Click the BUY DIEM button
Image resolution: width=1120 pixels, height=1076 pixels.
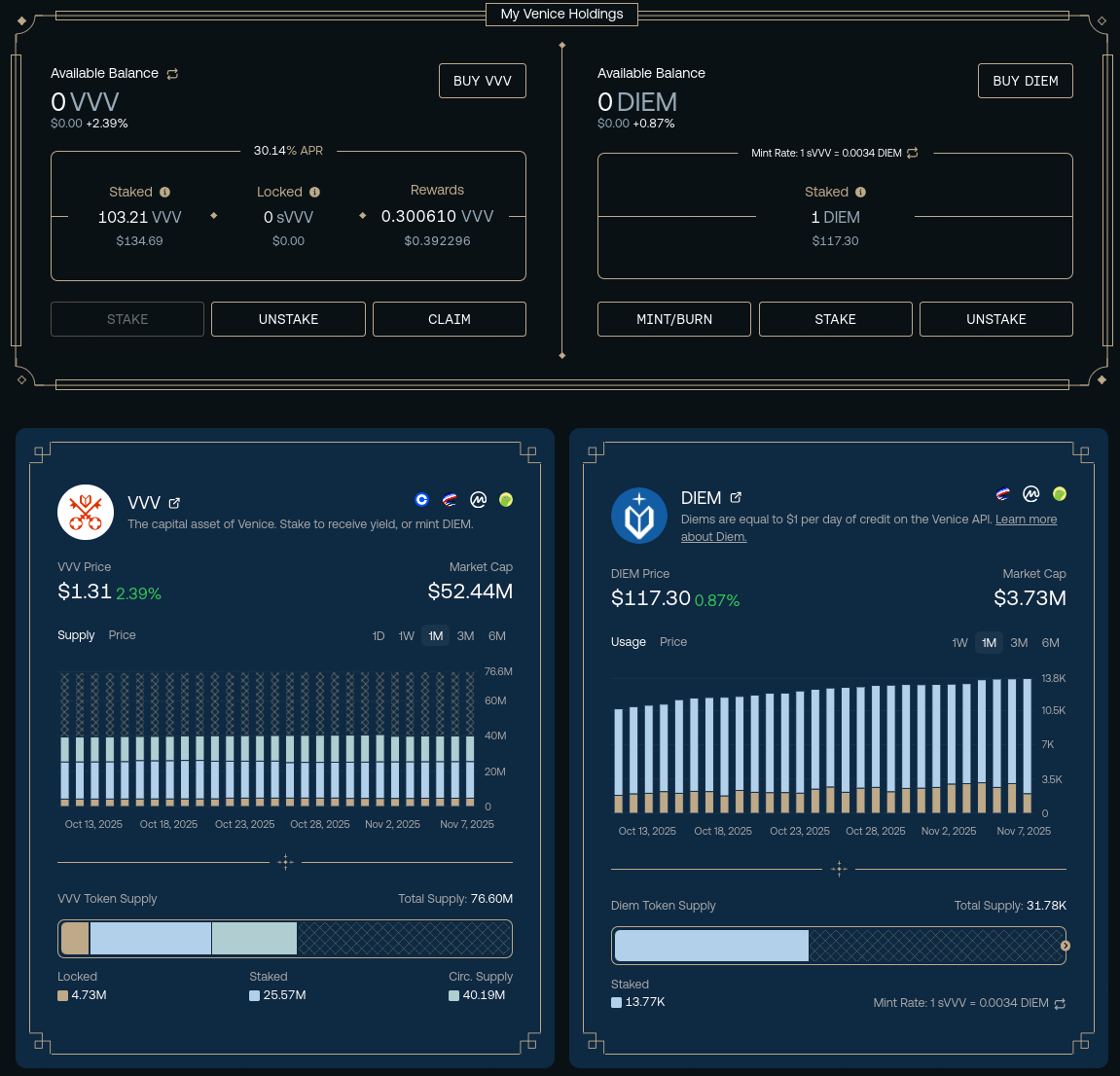point(1025,81)
